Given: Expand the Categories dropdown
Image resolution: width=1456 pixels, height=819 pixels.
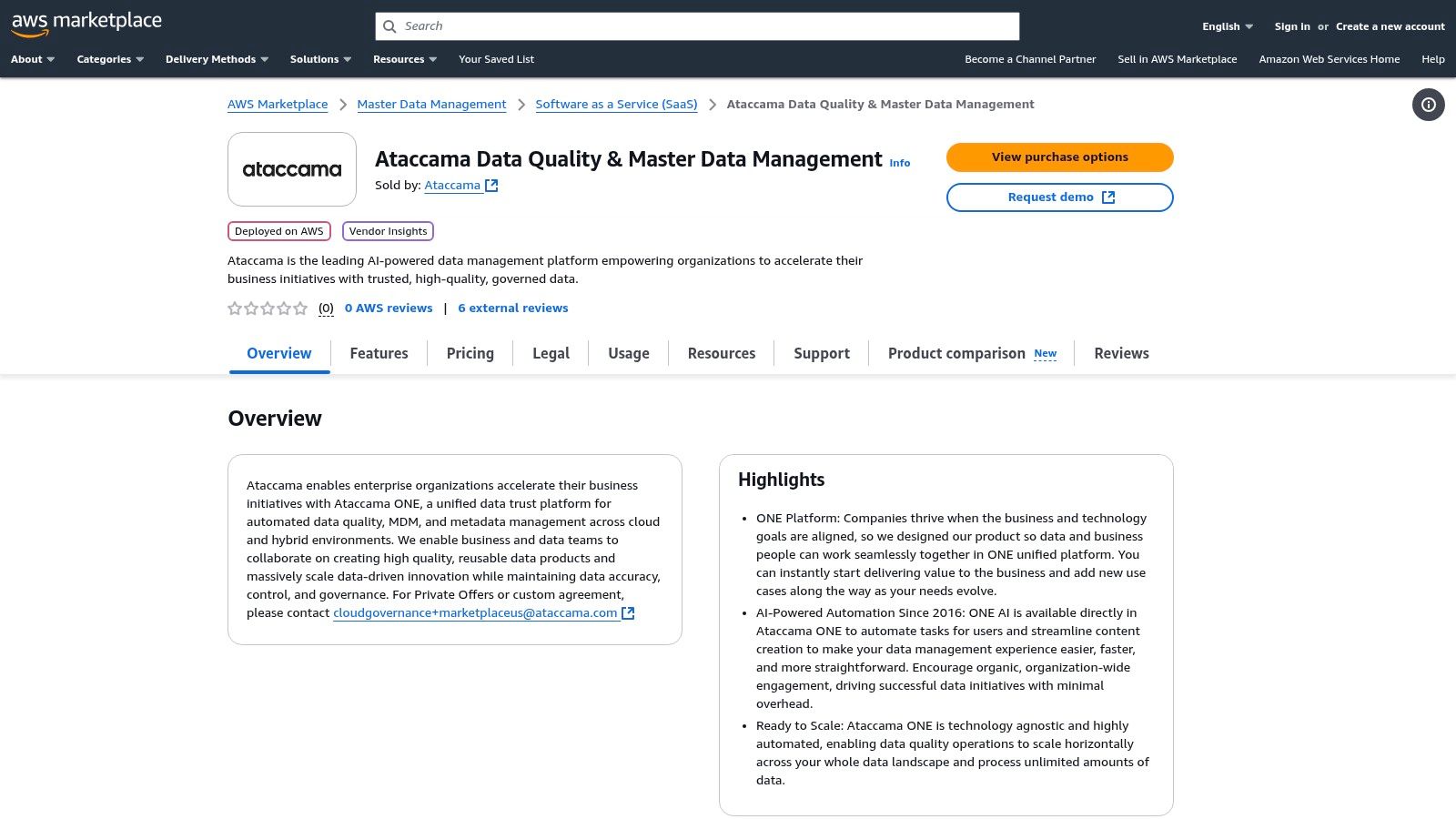Looking at the screenshot, I should coord(110,59).
